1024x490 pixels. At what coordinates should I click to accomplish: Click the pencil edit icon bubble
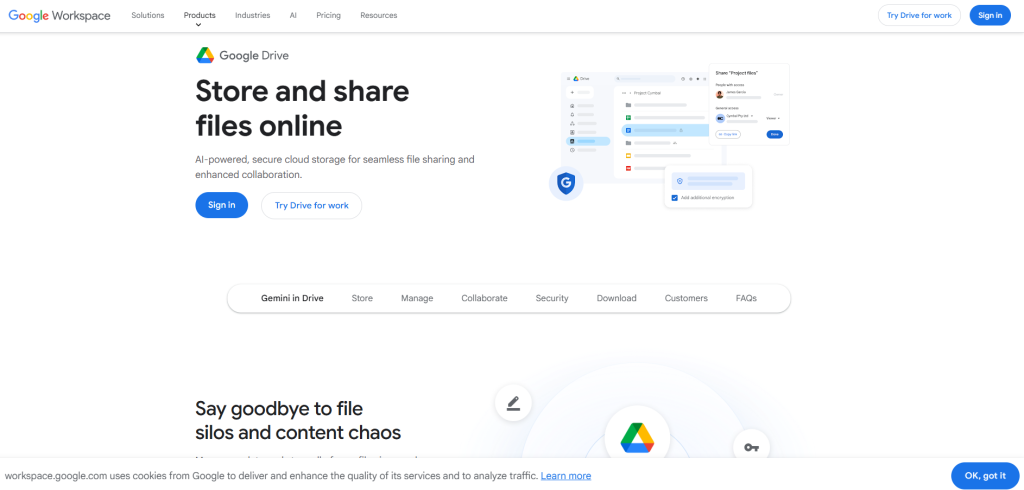click(x=513, y=403)
